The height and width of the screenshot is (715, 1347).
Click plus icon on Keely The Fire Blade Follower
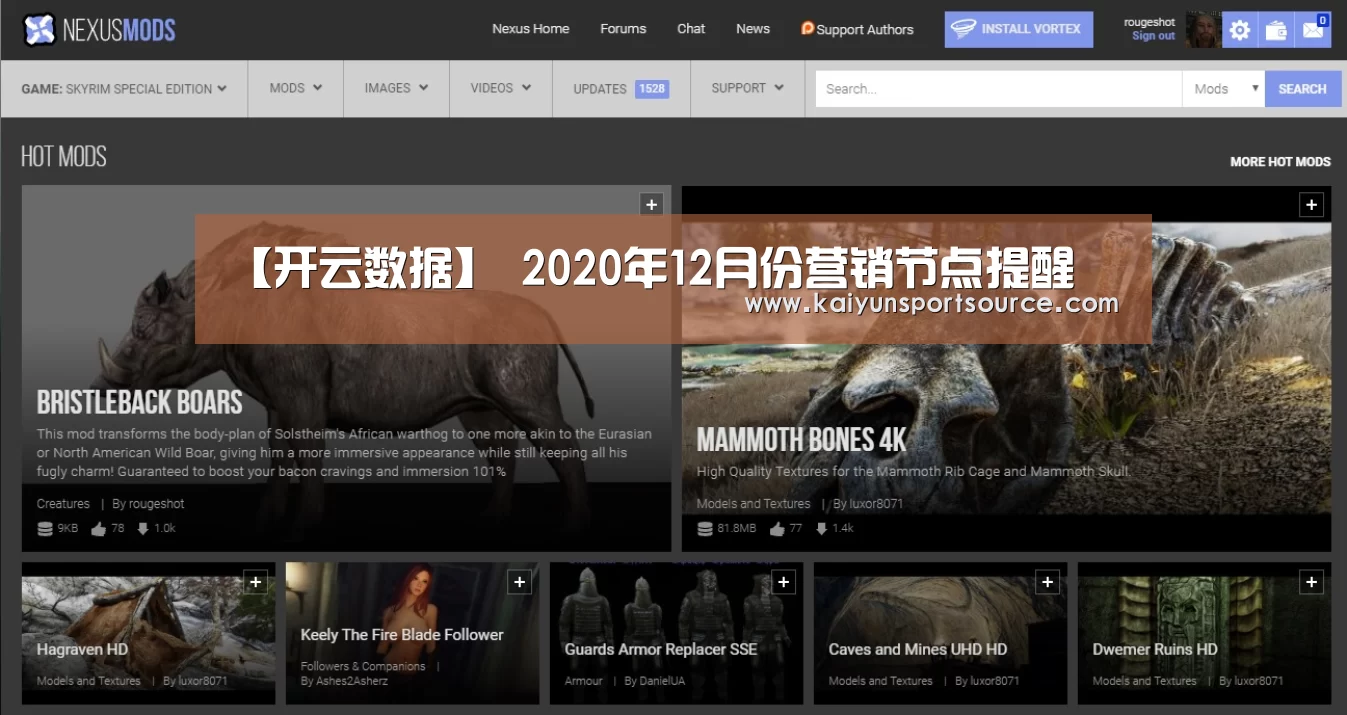[x=519, y=582]
